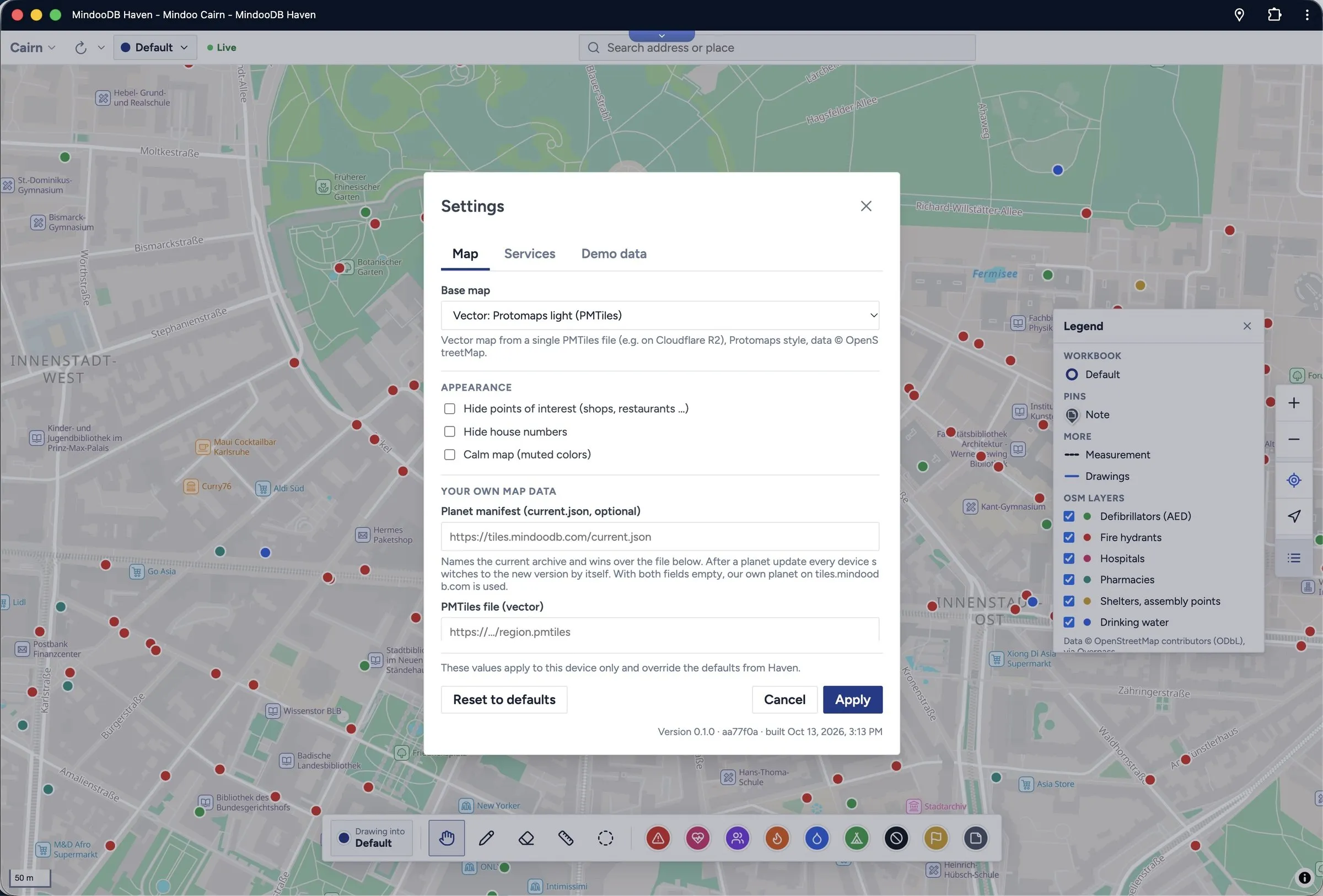Click the Live status indicator
The width and height of the screenshot is (1323, 896).
[222, 48]
